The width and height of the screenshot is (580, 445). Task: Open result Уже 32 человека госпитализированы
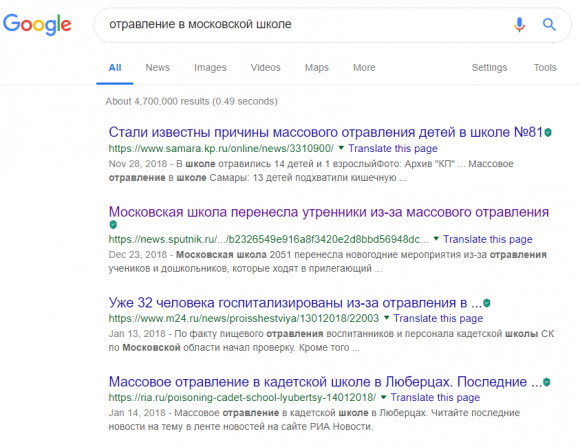tap(295, 303)
